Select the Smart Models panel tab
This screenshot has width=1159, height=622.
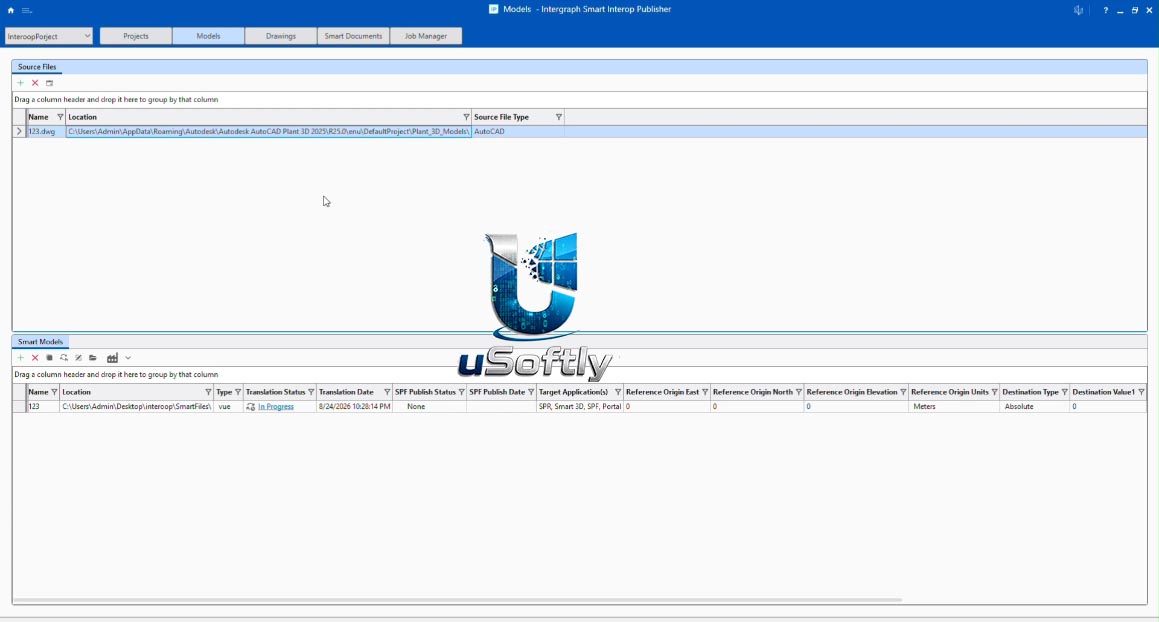[41, 342]
